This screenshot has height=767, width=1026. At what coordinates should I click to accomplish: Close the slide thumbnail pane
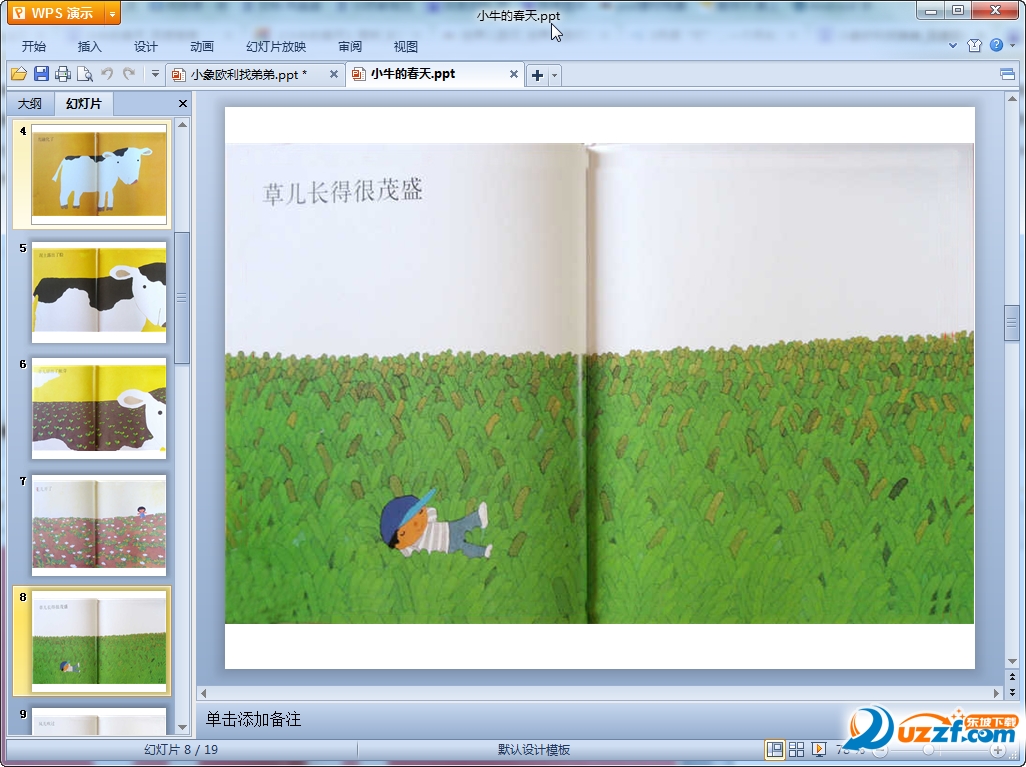(183, 103)
